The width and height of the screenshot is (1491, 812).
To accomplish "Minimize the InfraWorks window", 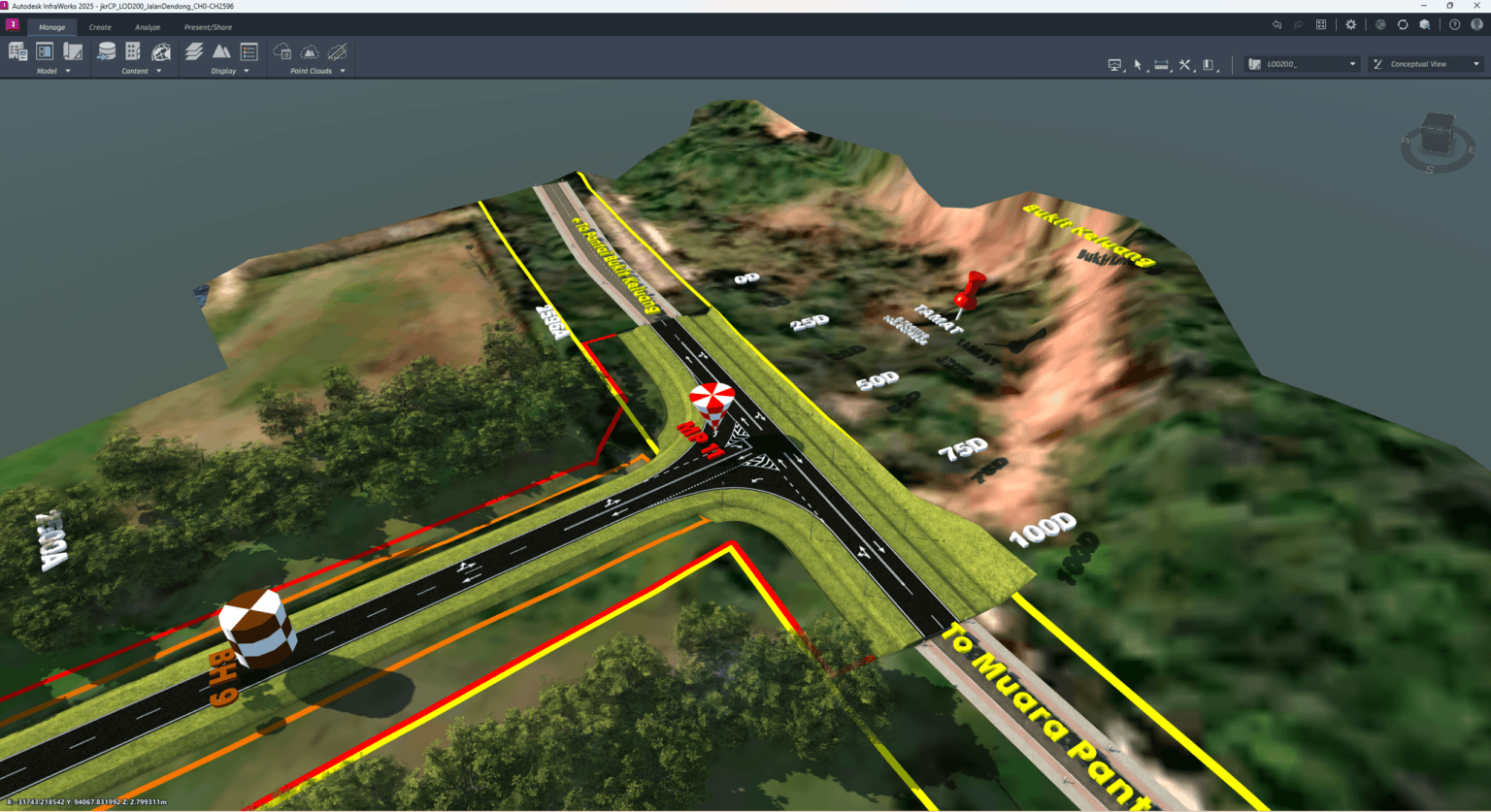I will coord(1426,6).
